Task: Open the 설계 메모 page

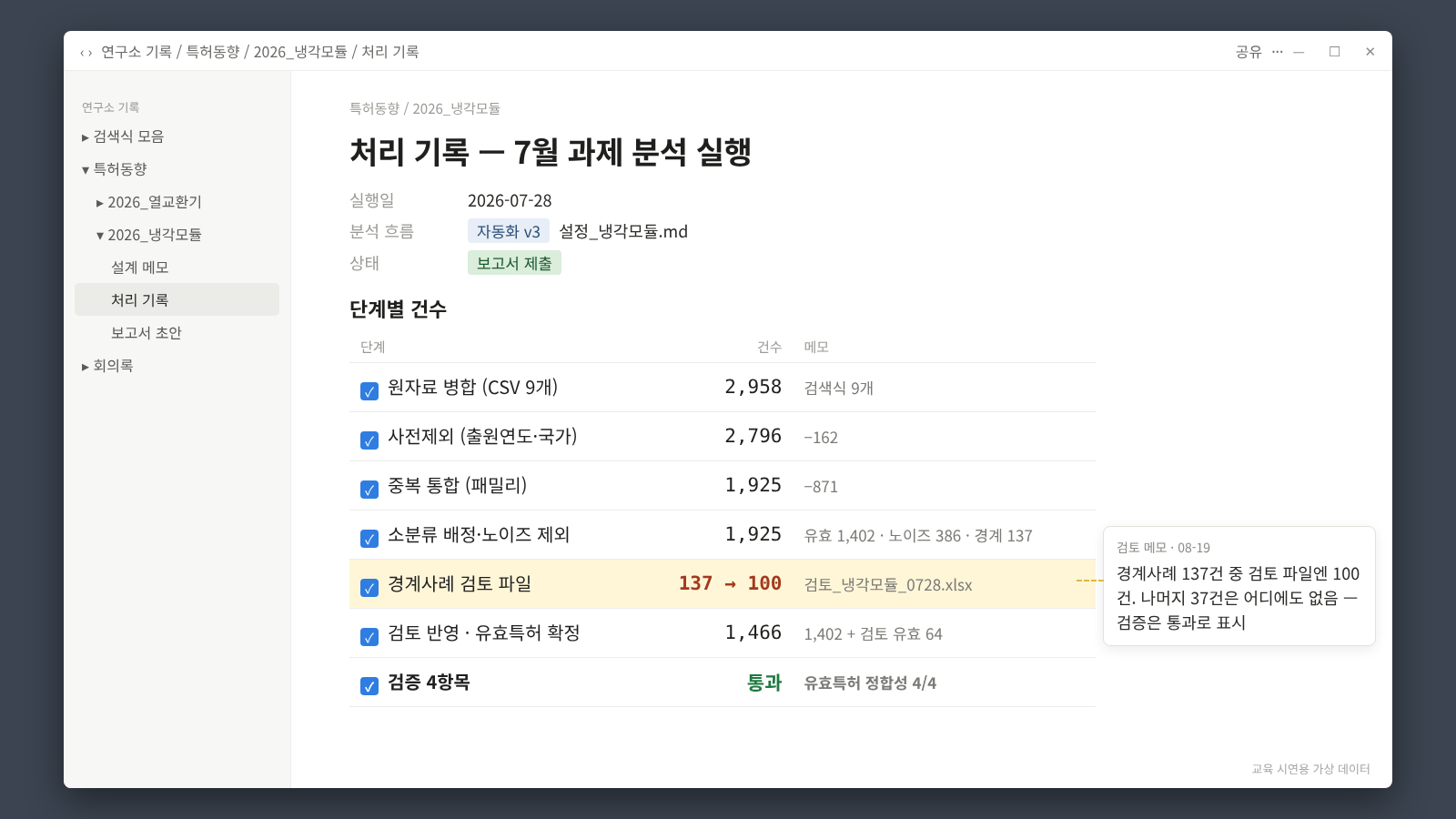Action: pos(140,268)
